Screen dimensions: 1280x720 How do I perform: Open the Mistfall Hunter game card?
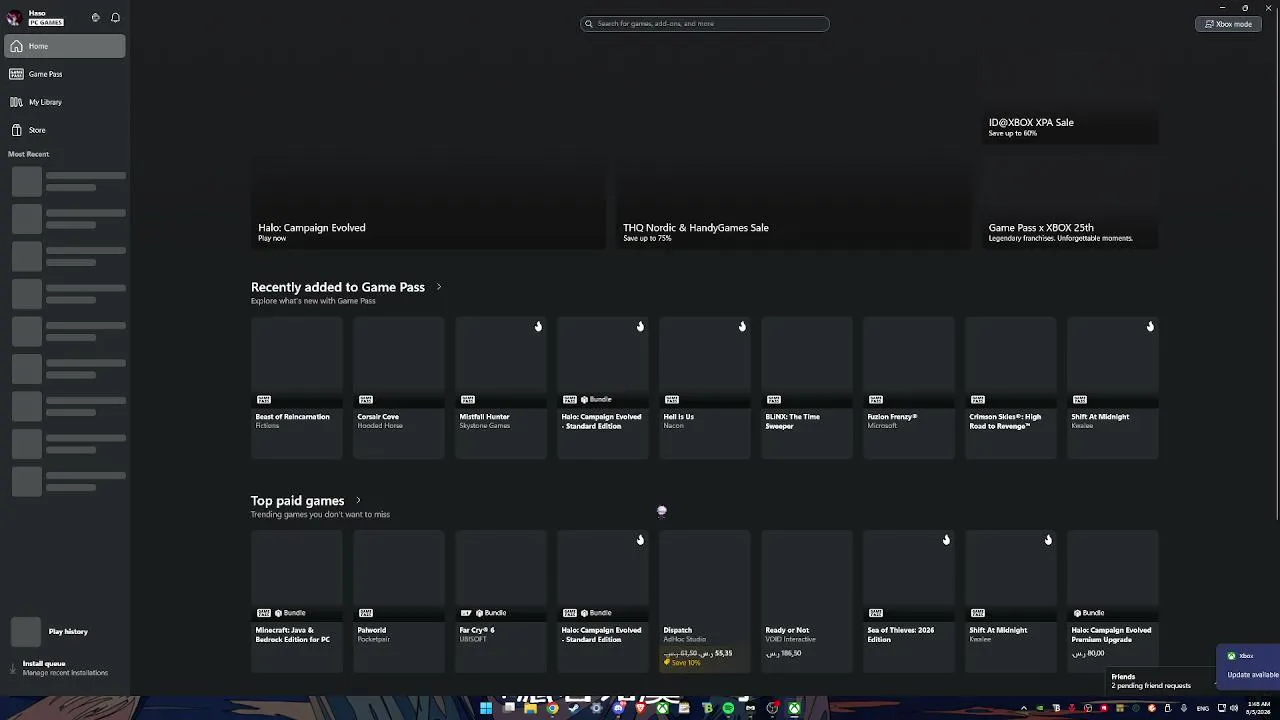(x=501, y=388)
